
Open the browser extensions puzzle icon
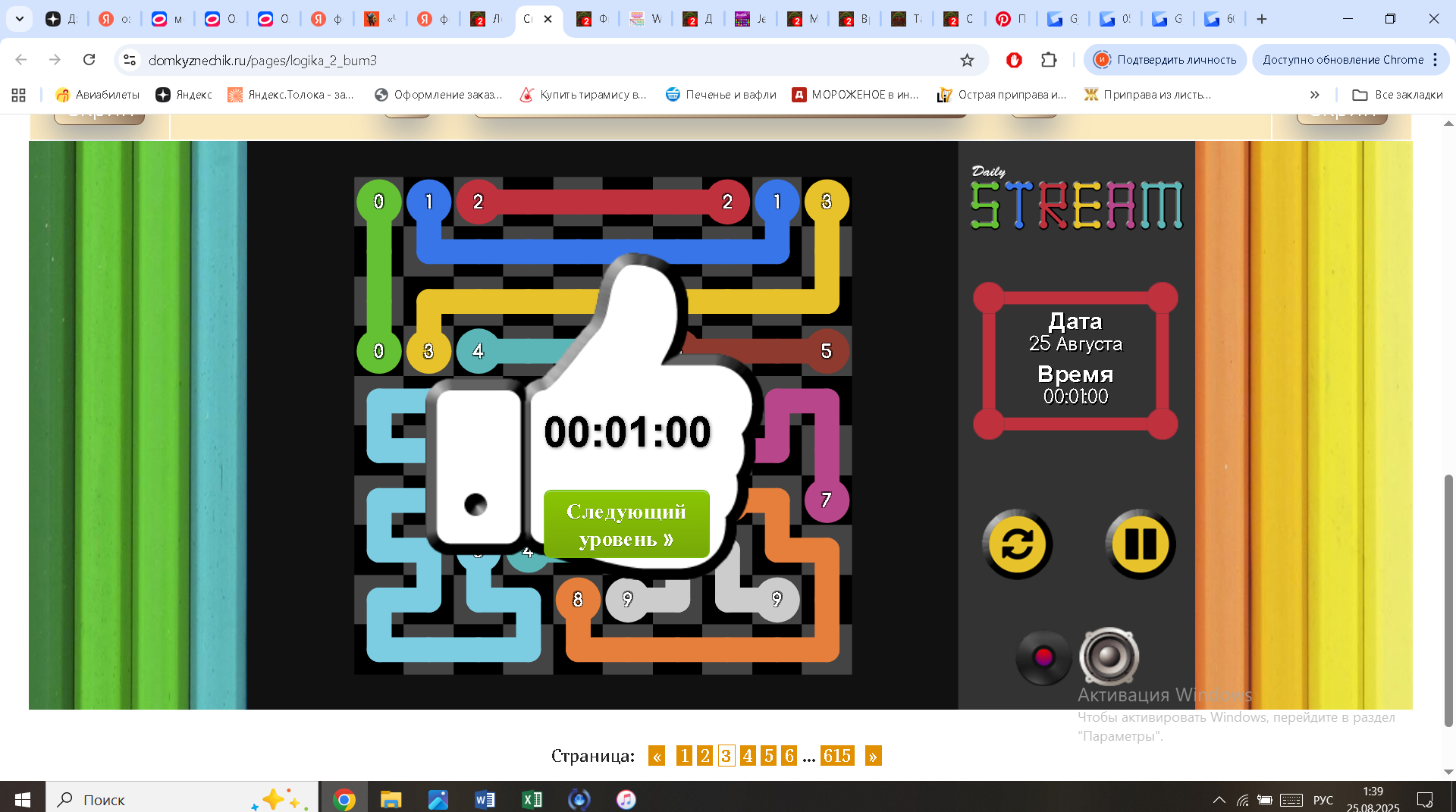pyautogui.click(x=1049, y=60)
